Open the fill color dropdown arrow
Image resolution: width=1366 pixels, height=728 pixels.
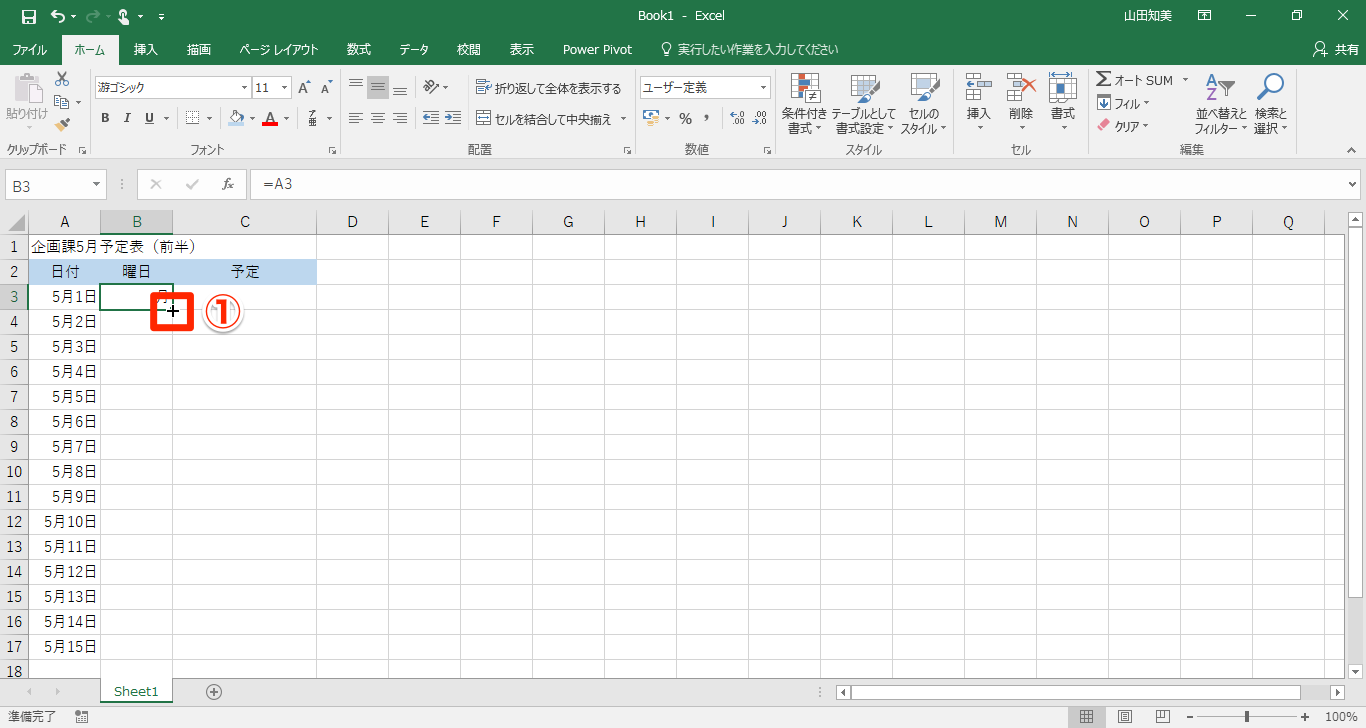(x=251, y=118)
